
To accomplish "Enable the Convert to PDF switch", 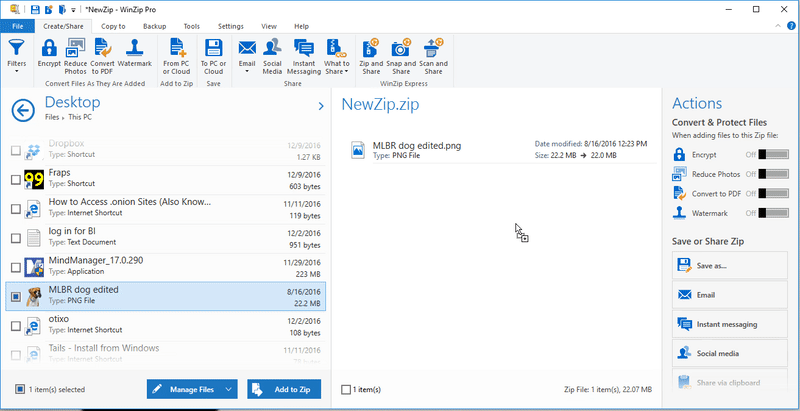I will 773,193.
